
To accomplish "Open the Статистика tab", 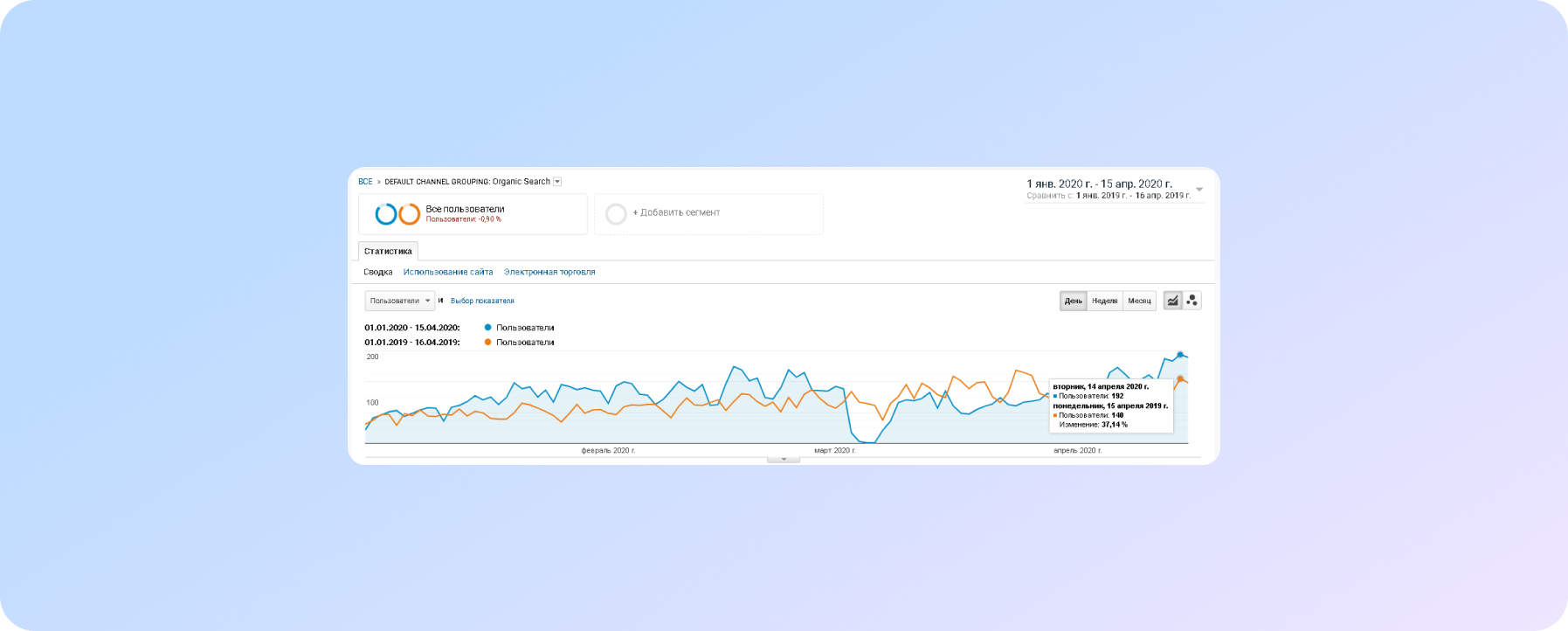I will (x=388, y=251).
